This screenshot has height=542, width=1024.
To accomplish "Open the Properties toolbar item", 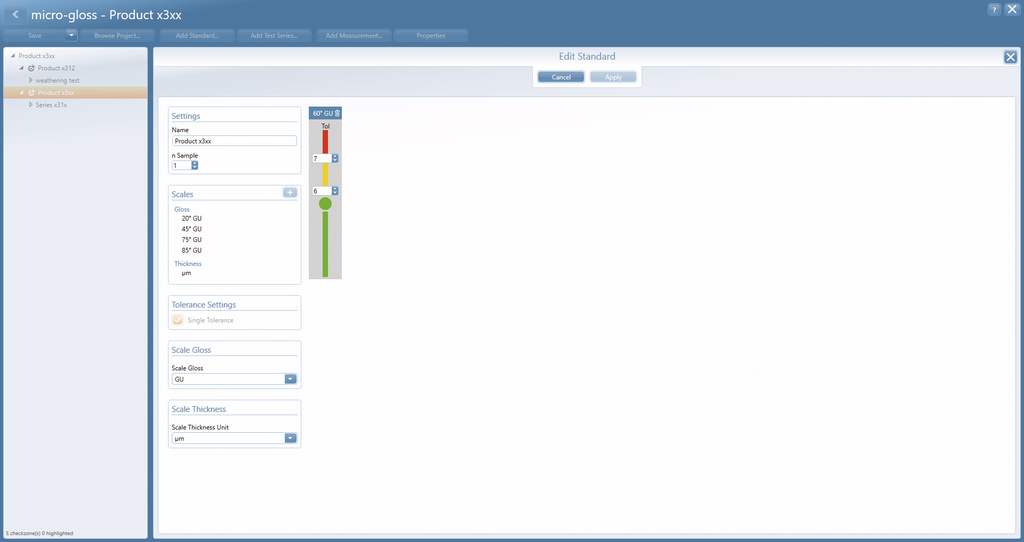I will click(x=430, y=35).
